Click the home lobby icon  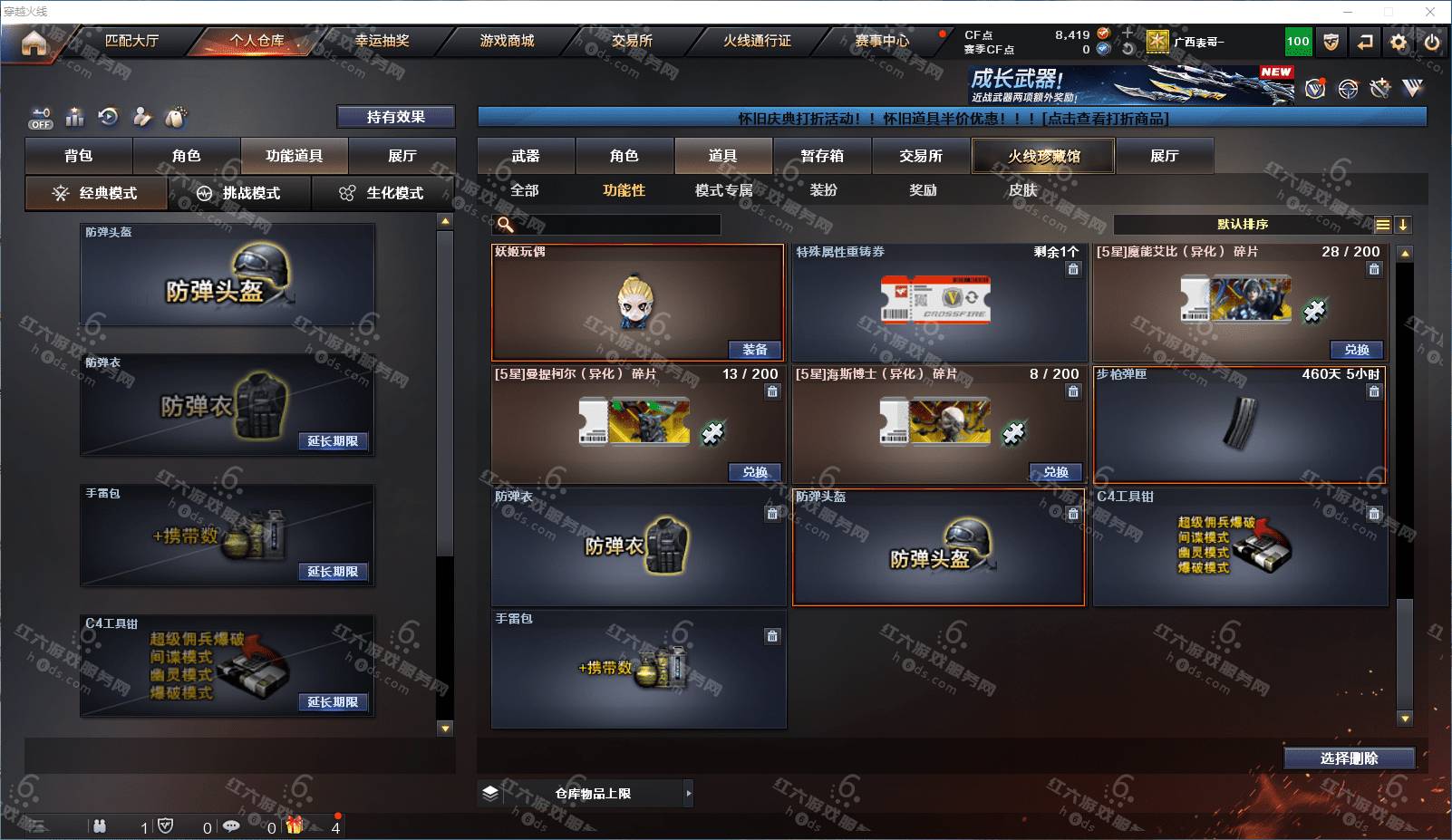pyautogui.click(x=34, y=43)
